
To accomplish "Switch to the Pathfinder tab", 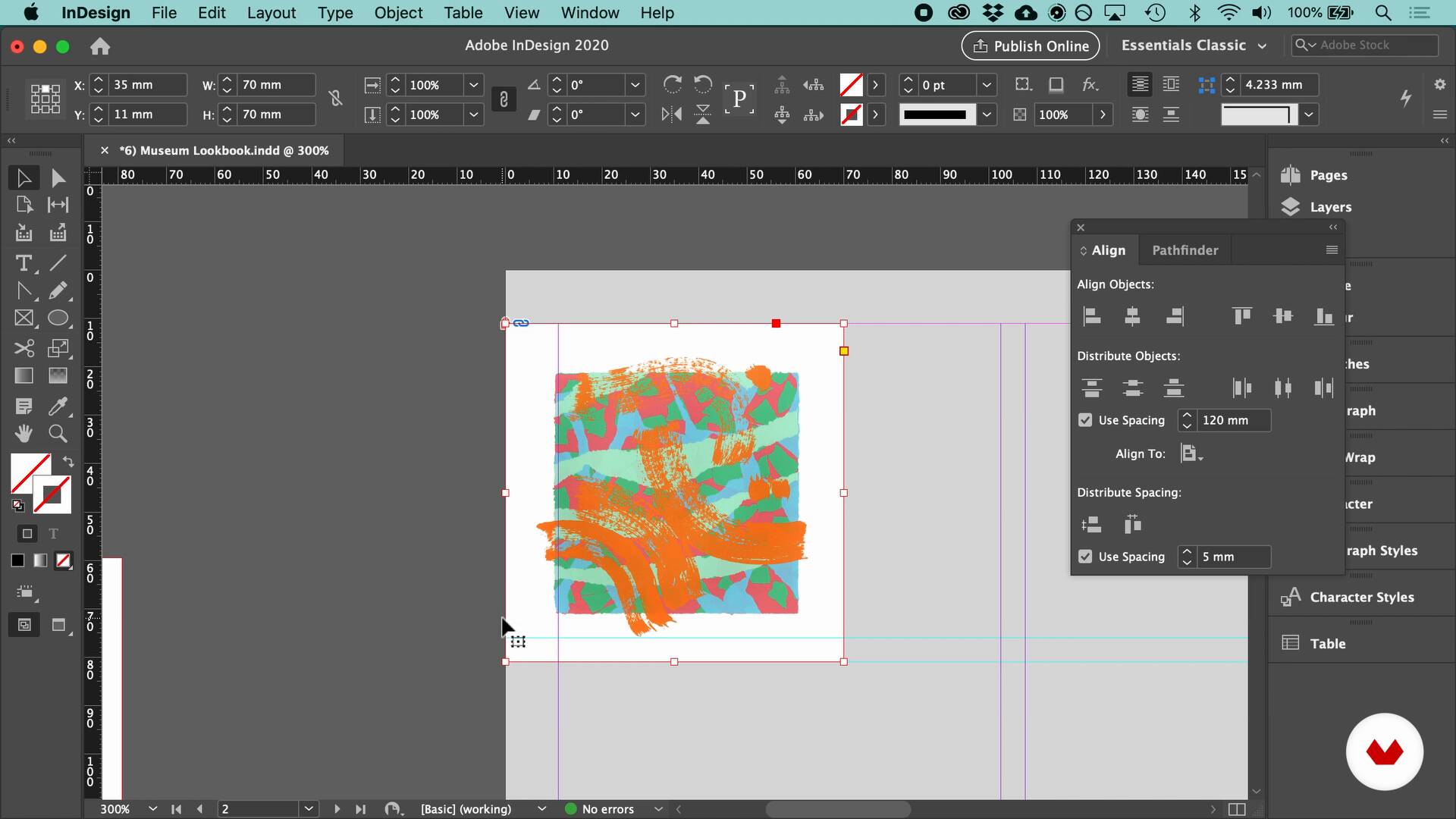I will pos(1185,250).
